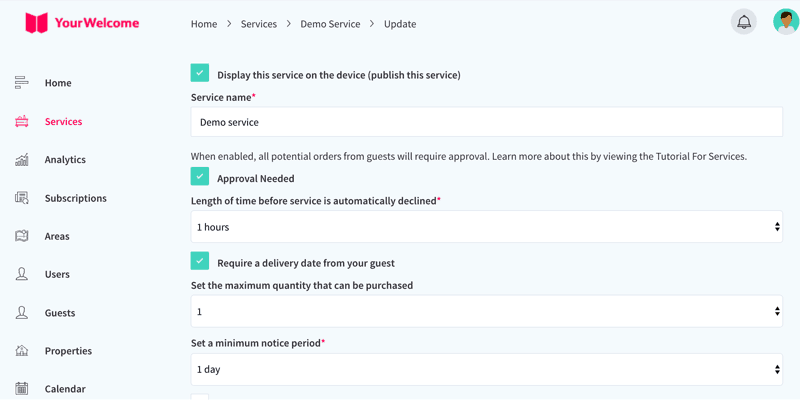Navigate to Demo Service breadcrumb
This screenshot has width=800, height=400.
pyautogui.click(x=330, y=24)
